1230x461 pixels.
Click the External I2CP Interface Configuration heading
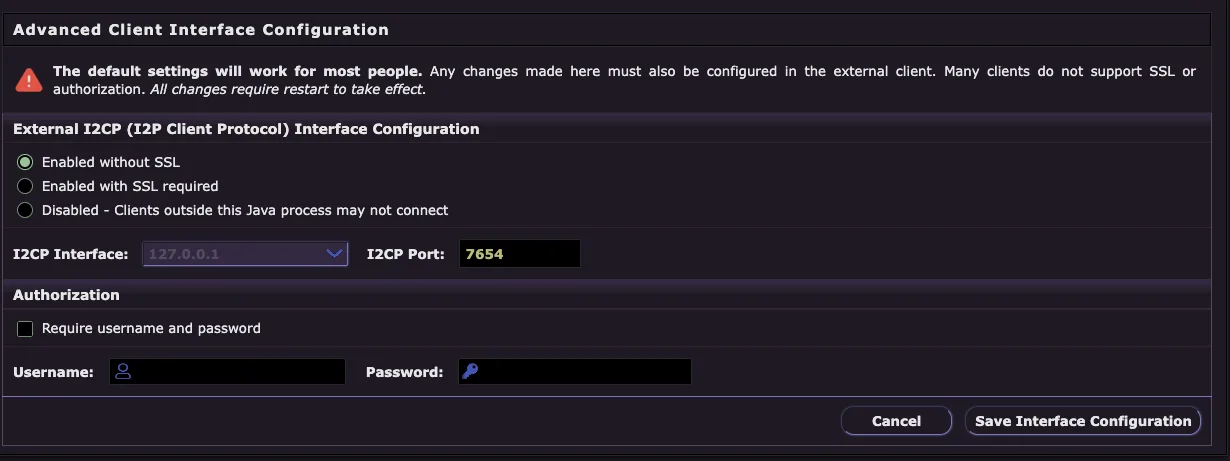[246, 129]
